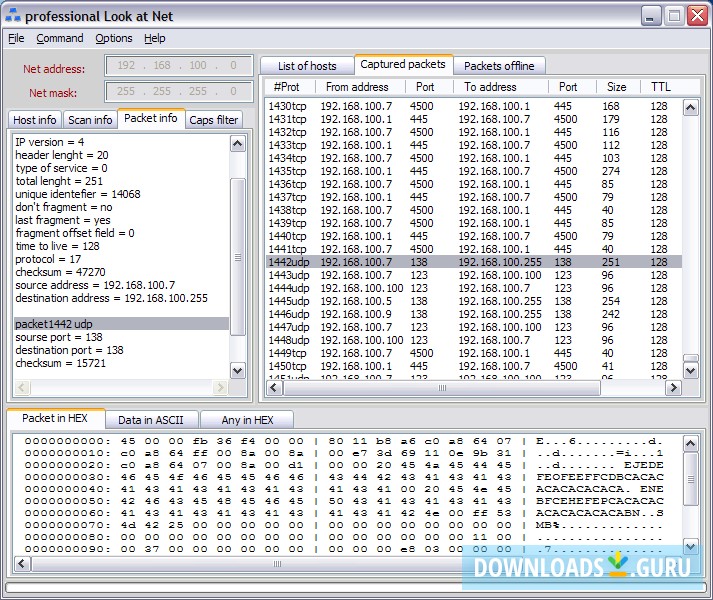The width and height of the screenshot is (713, 600).
Task: Open the Options menu
Action: pos(114,38)
